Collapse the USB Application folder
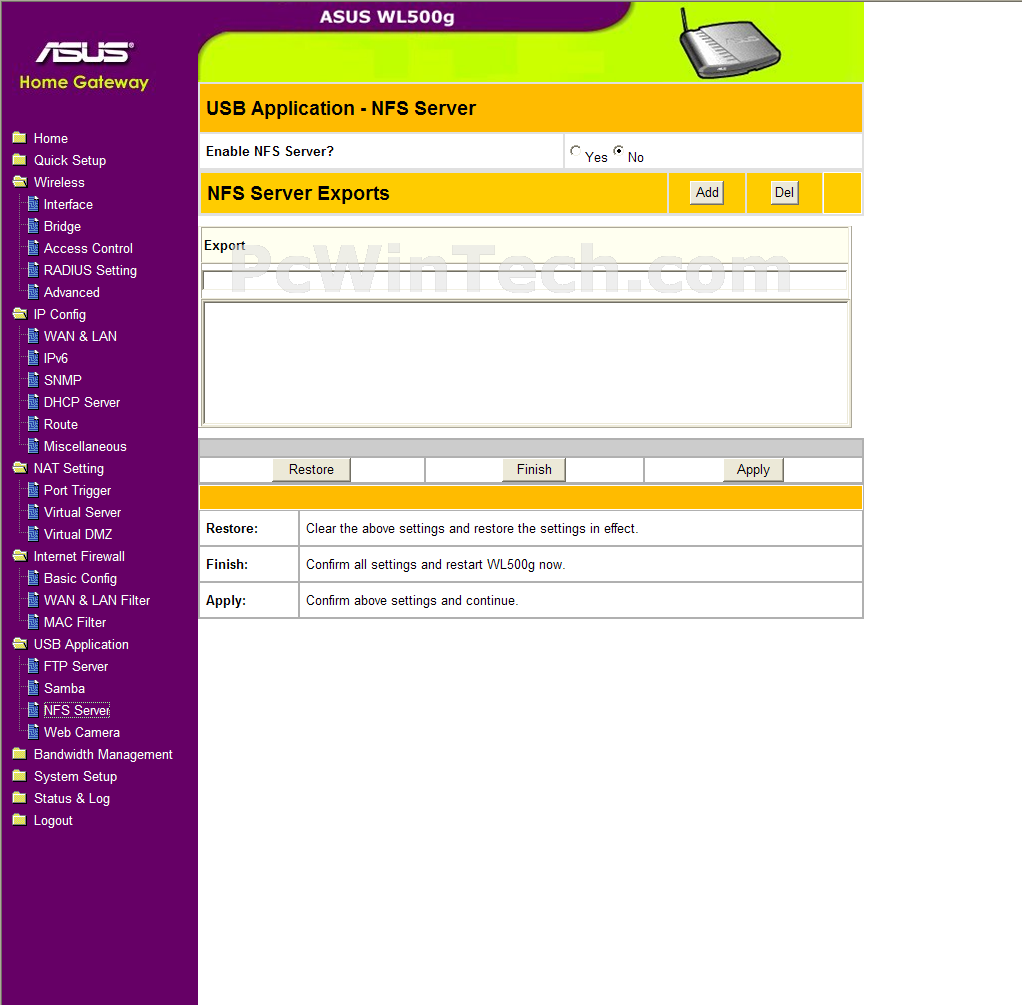The height and width of the screenshot is (1005, 1022). pyautogui.click(x=20, y=644)
